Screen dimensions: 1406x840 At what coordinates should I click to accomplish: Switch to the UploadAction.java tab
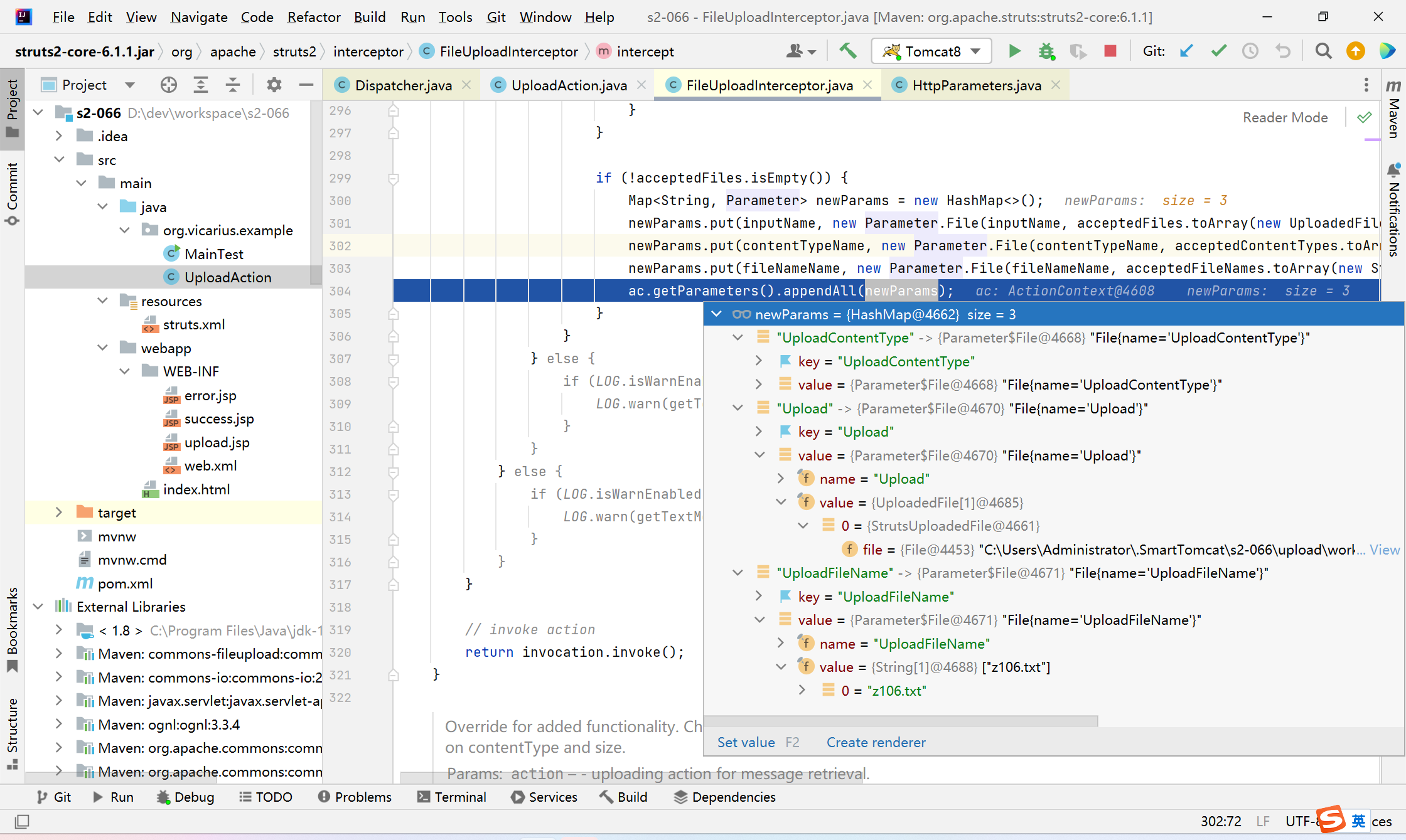(x=569, y=85)
